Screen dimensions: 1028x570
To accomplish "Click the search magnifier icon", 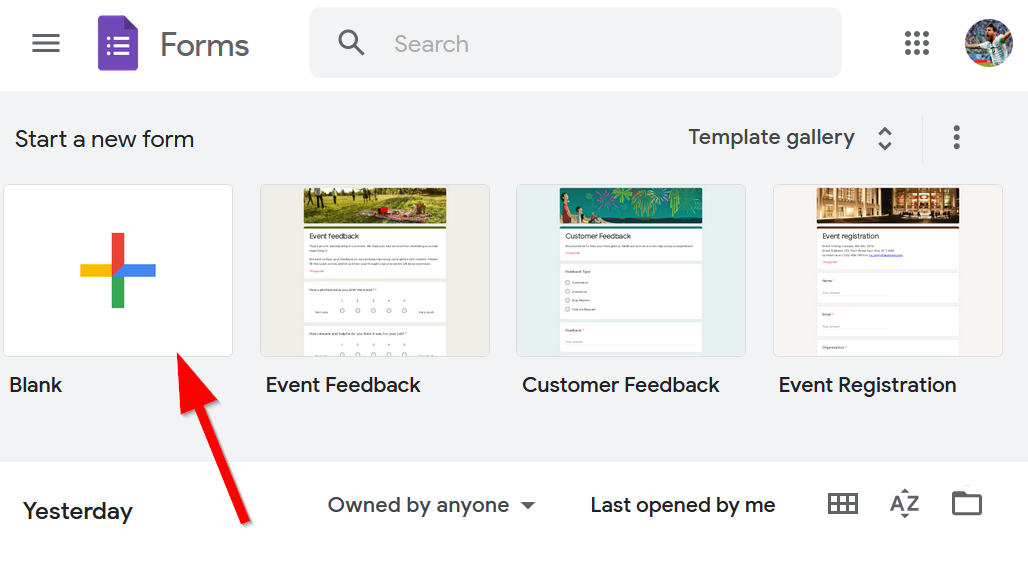I will (351, 43).
